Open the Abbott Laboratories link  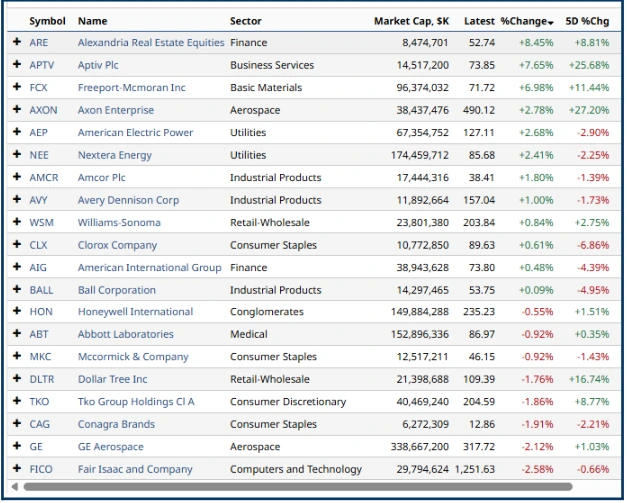126,334
